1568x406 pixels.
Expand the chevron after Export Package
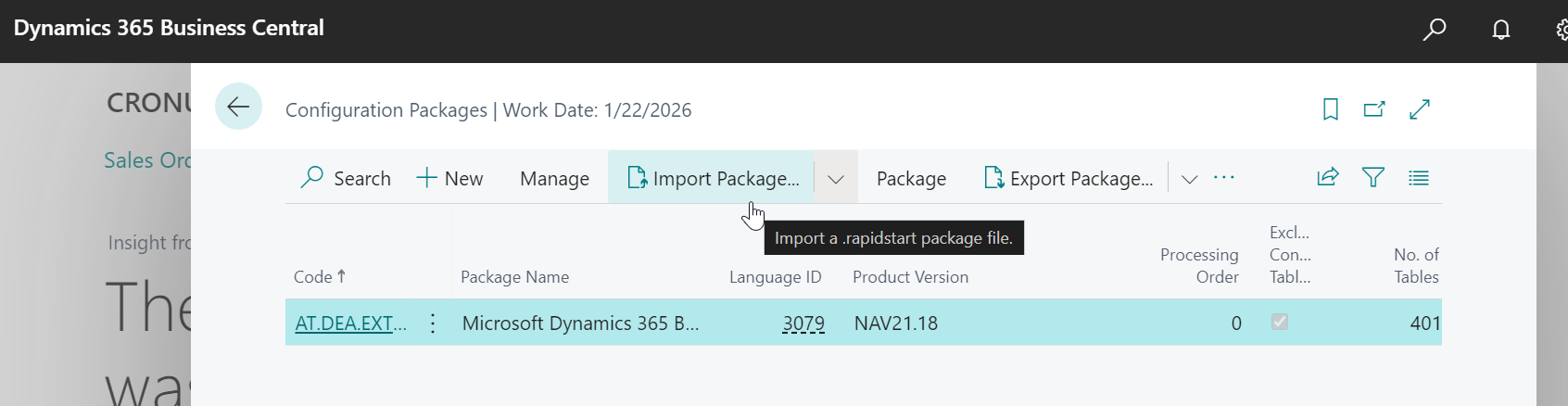[1190, 179]
